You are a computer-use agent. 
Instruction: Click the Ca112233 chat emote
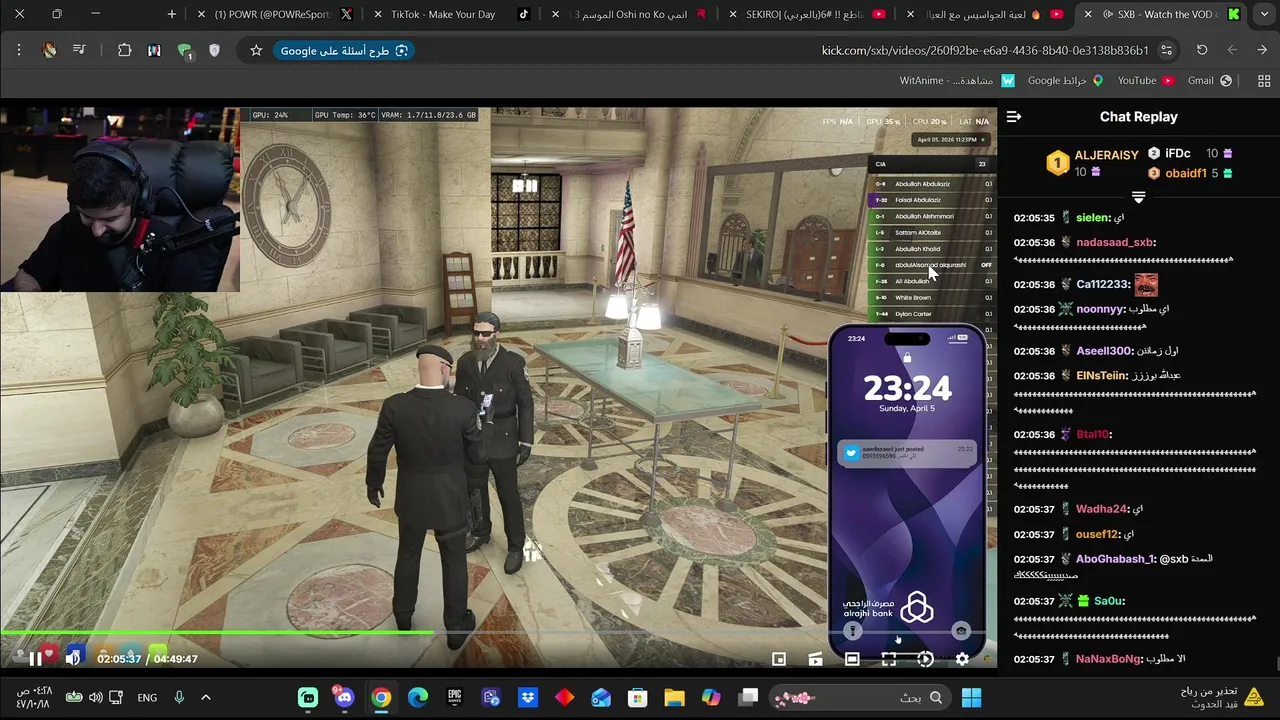coord(1146,284)
